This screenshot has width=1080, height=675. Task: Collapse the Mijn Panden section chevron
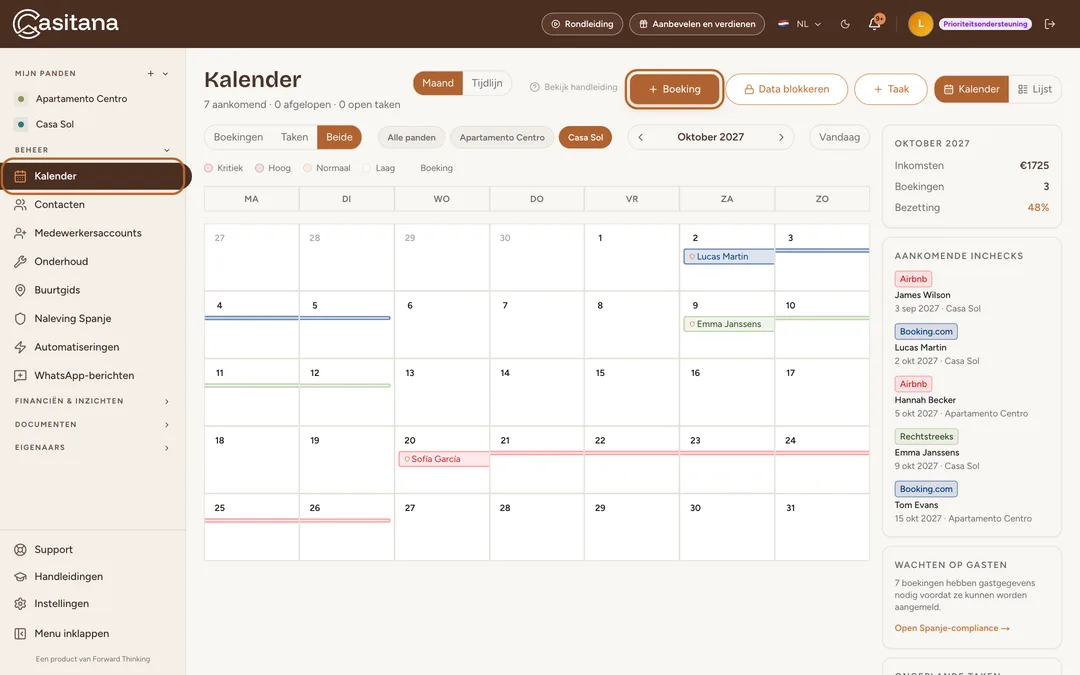(165, 74)
